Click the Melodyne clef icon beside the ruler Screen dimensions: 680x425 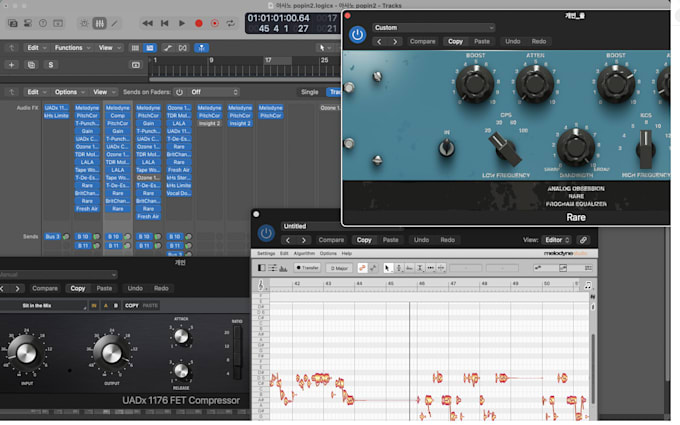pos(261,285)
